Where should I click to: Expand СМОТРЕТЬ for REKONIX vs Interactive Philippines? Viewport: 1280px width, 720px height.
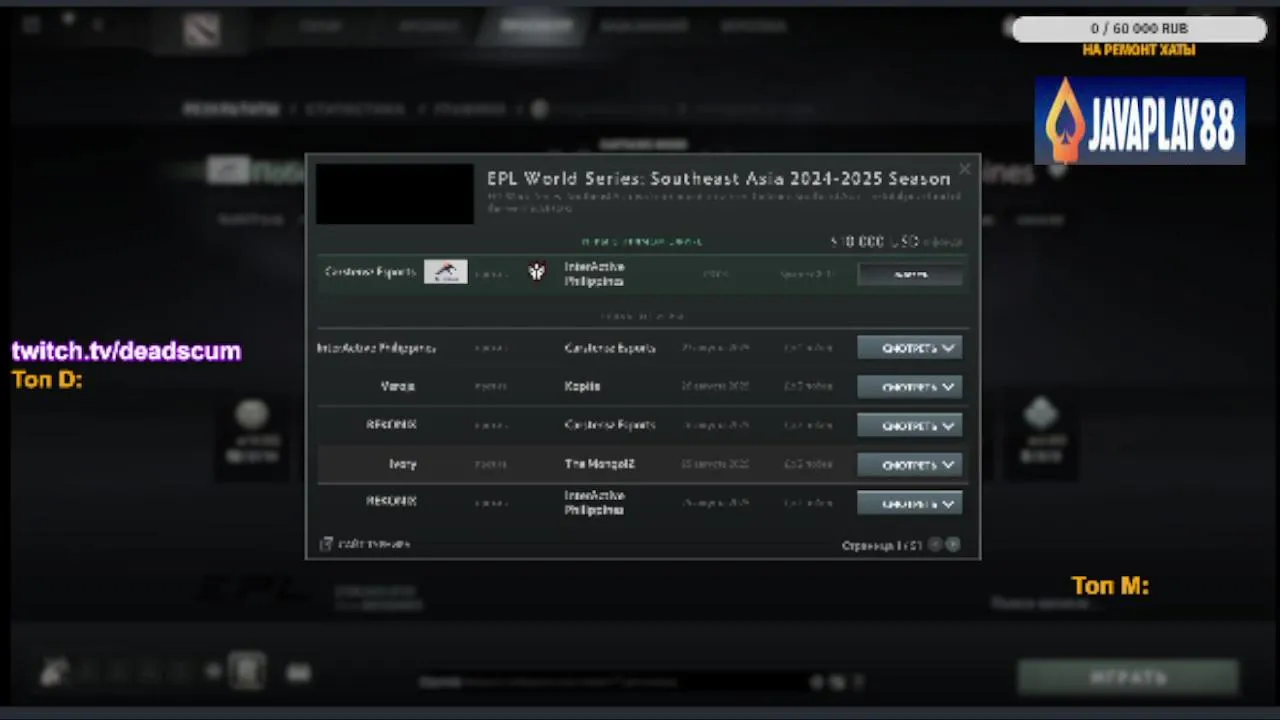[x=910, y=504]
